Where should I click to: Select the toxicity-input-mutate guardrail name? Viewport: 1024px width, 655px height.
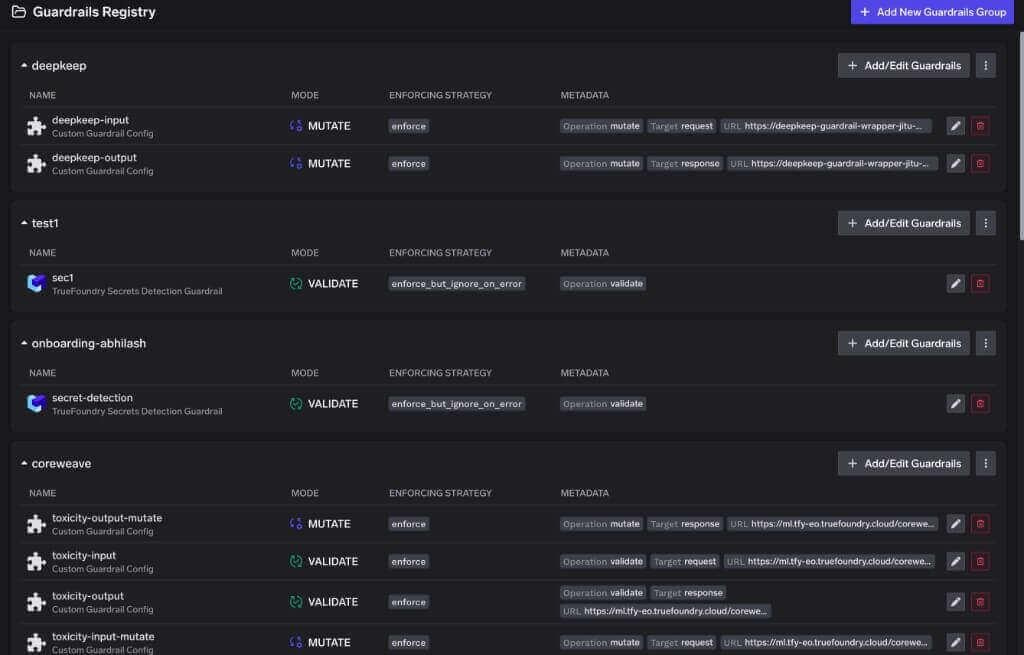point(103,637)
